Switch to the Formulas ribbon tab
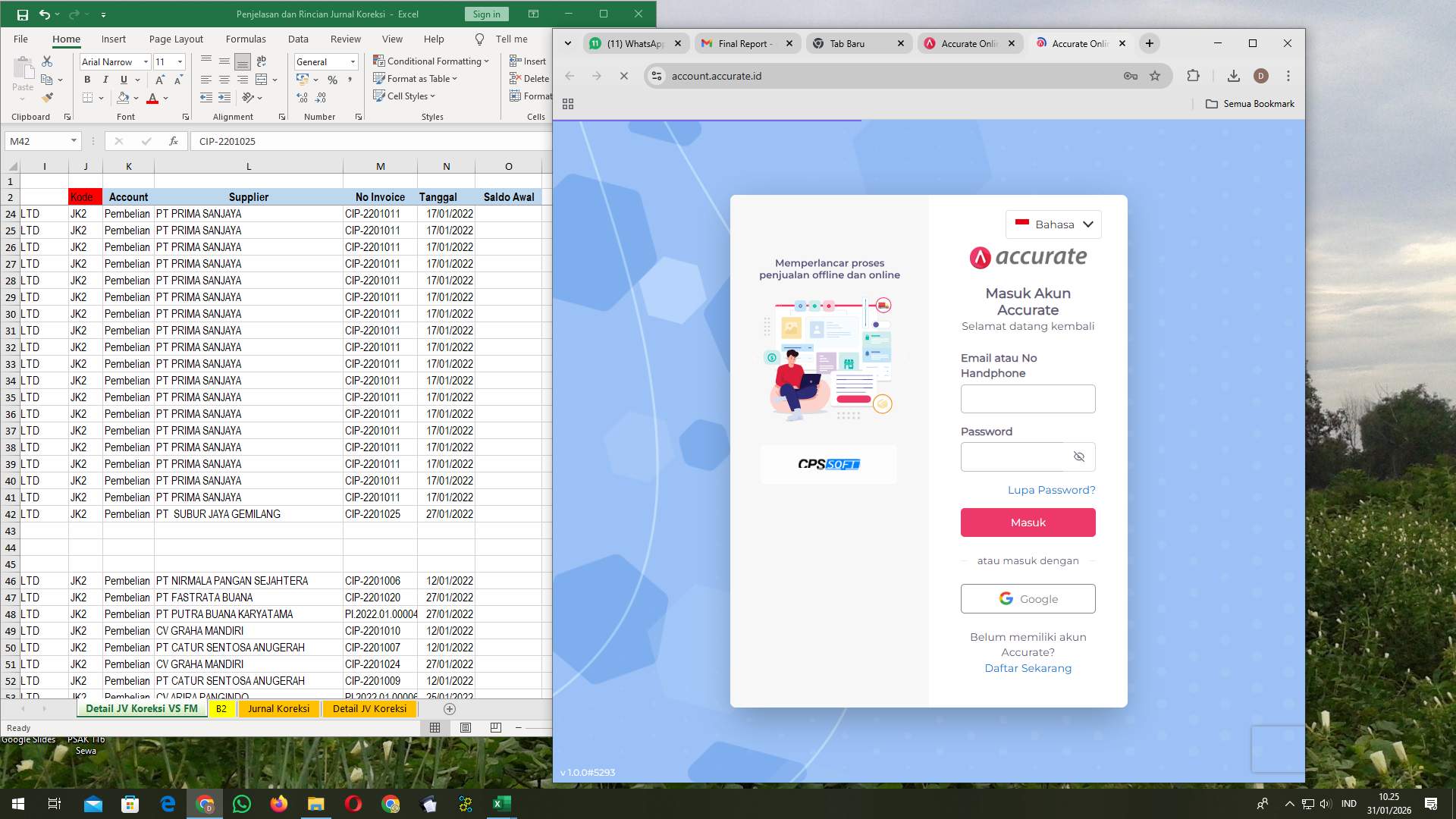1456x819 pixels. (246, 39)
